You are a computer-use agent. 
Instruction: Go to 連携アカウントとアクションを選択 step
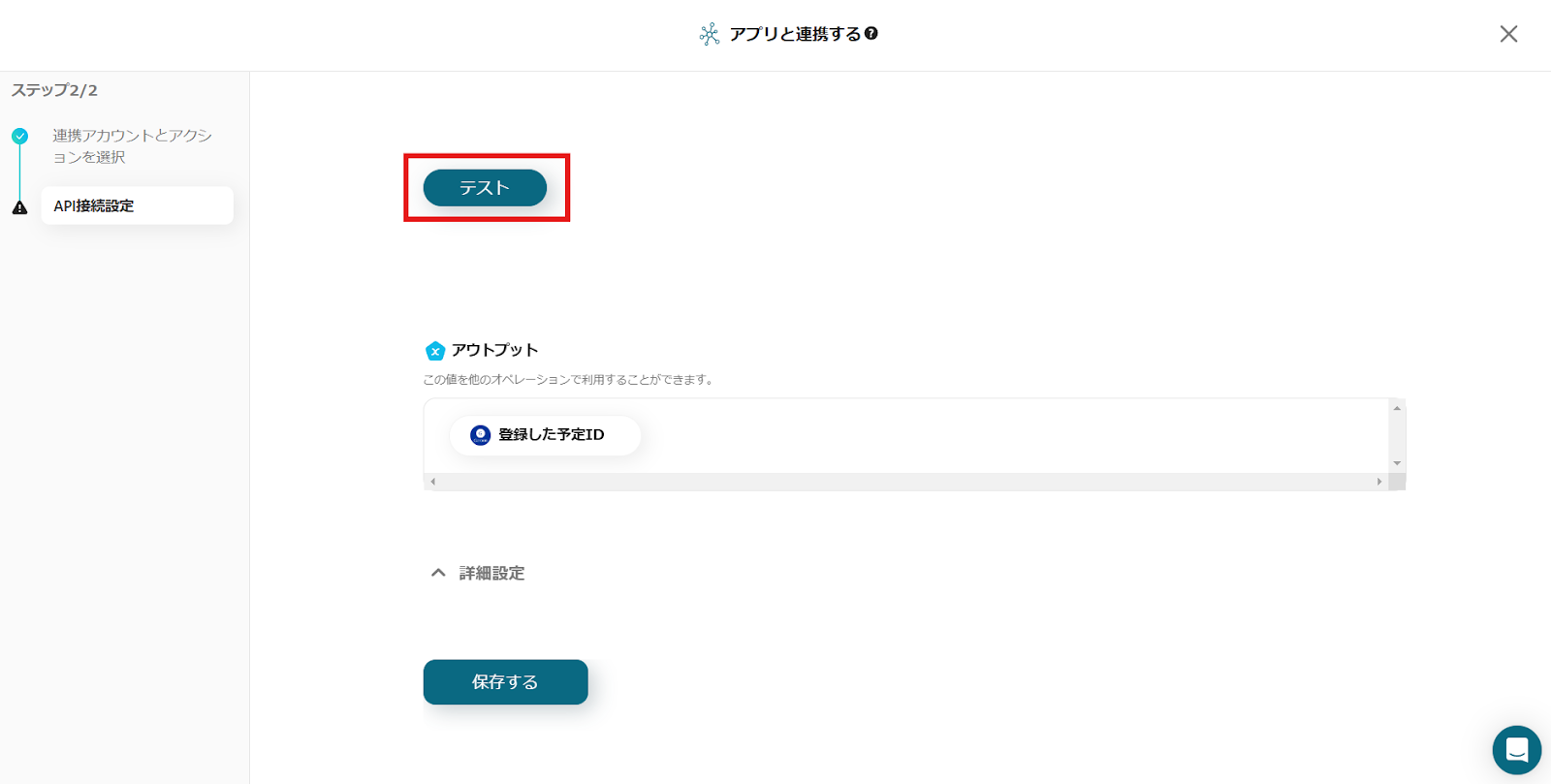click(132, 145)
